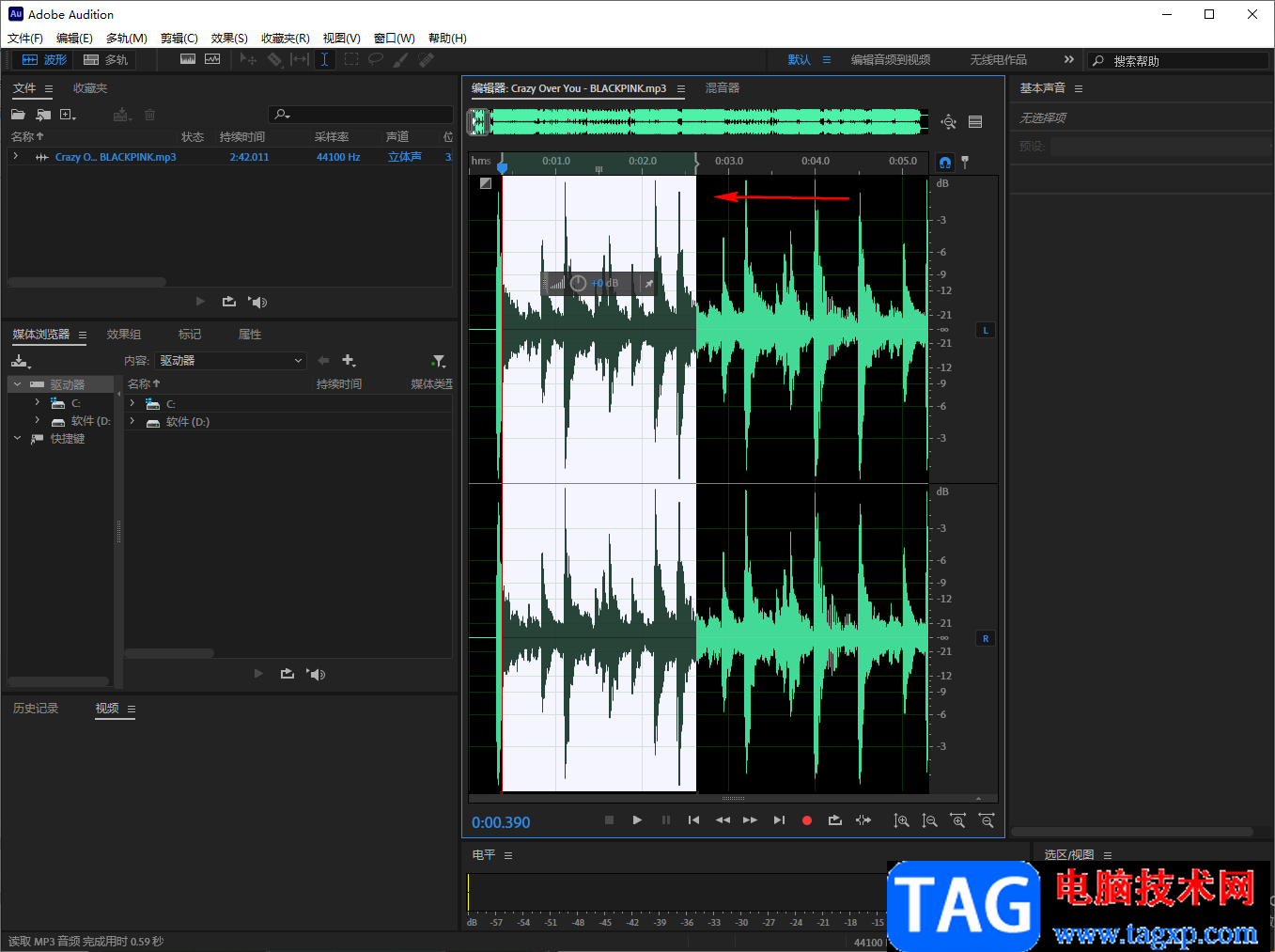Screen dimensions: 1275x952
Task: Click the Play button in transport
Action: click(637, 820)
